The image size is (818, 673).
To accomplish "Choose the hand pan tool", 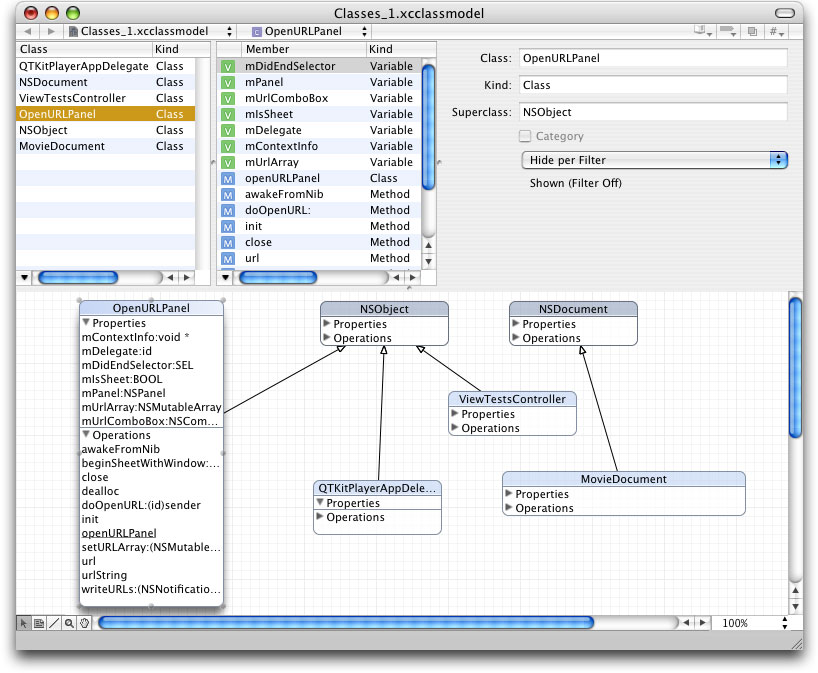I will [x=85, y=623].
